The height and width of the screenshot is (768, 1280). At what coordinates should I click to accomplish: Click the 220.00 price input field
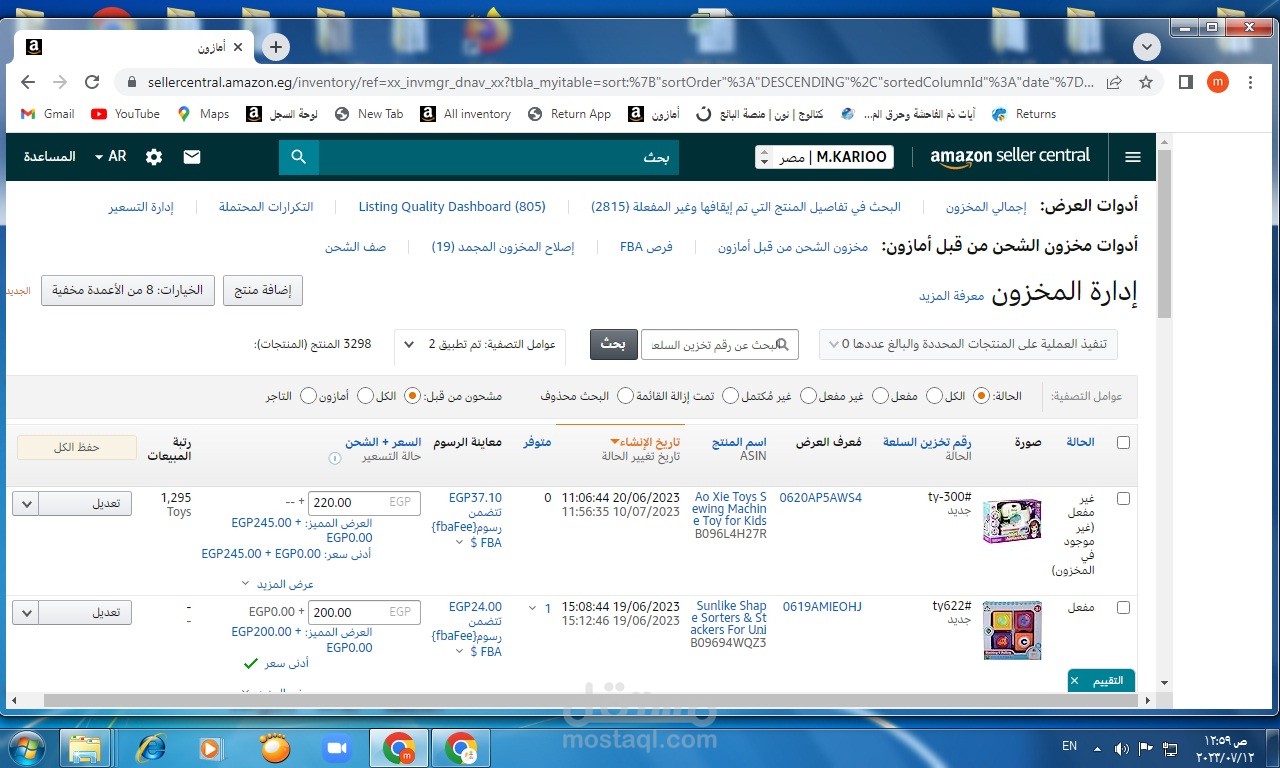click(x=365, y=503)
